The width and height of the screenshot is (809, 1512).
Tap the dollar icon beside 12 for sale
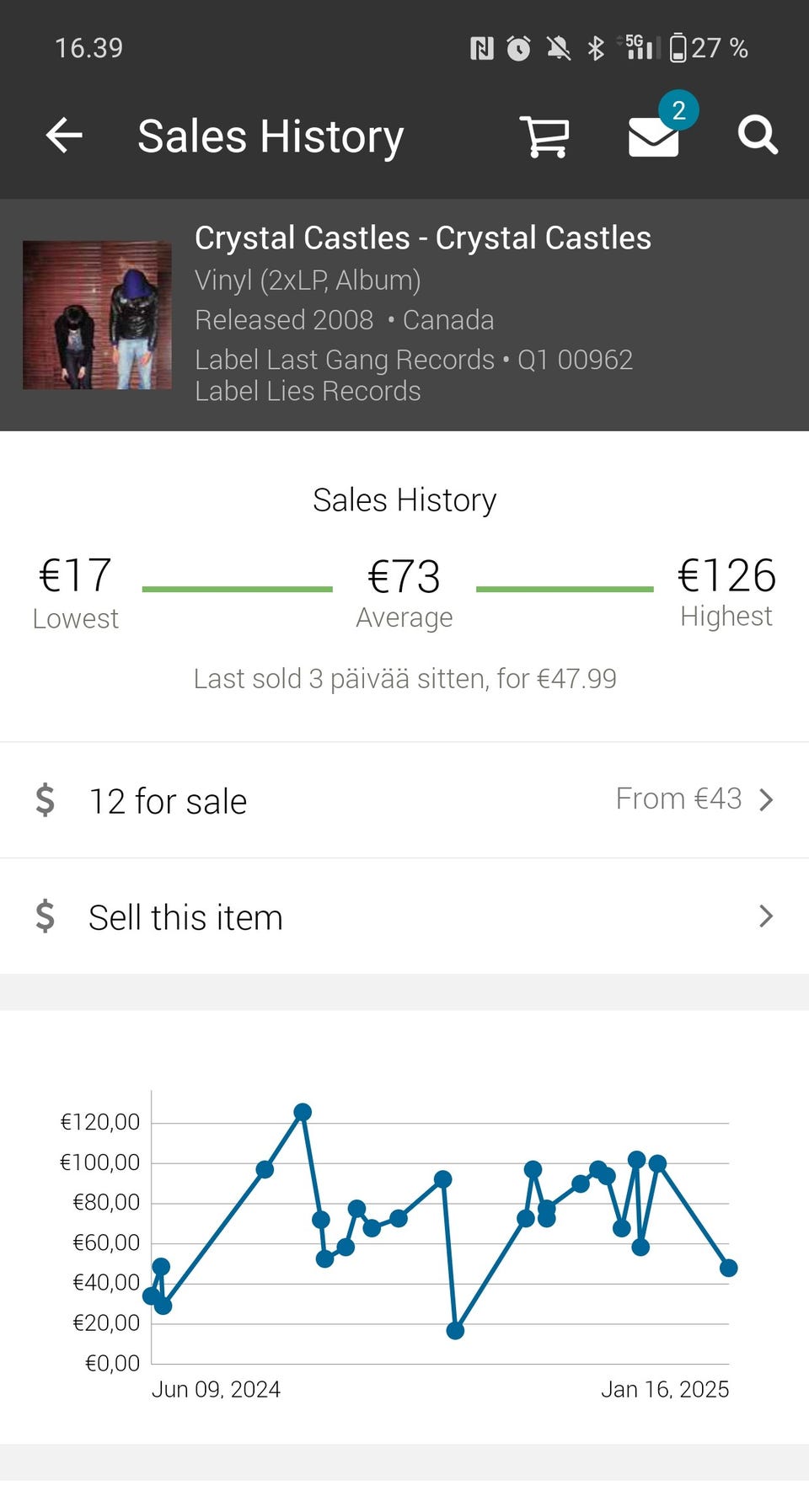[46, 800]
